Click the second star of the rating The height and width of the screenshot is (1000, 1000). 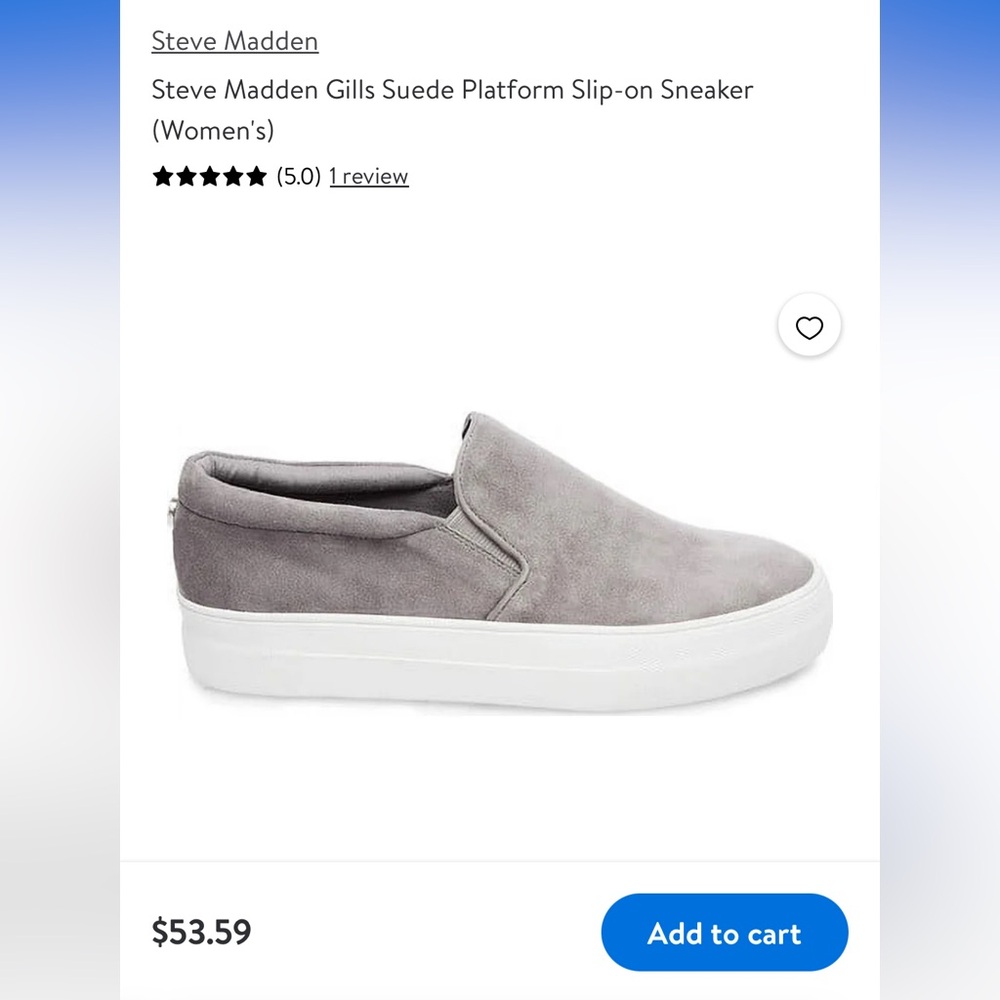(x=186, y=175)
